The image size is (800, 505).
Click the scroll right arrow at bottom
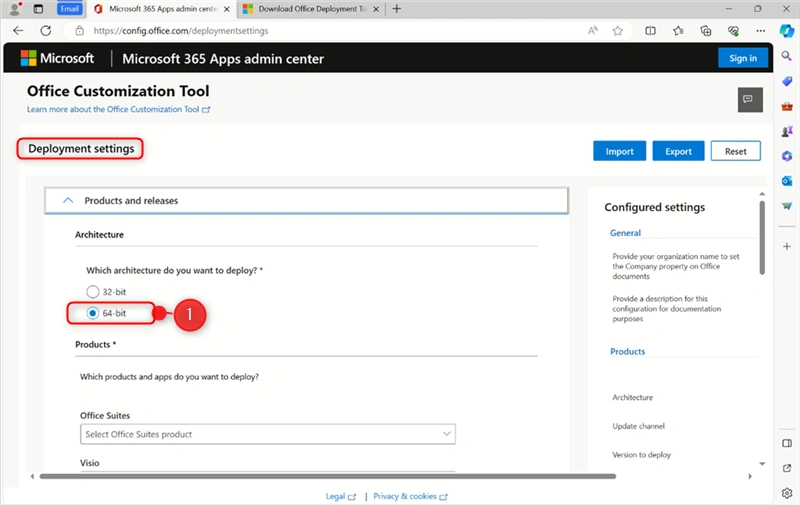click(750, 476)
